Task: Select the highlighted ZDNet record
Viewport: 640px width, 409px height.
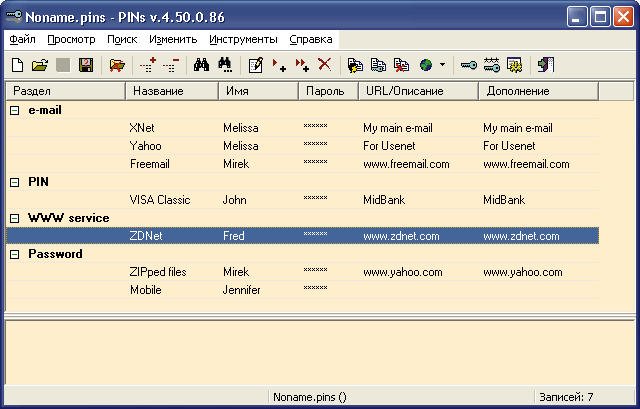Action: (x=302, y=236)
